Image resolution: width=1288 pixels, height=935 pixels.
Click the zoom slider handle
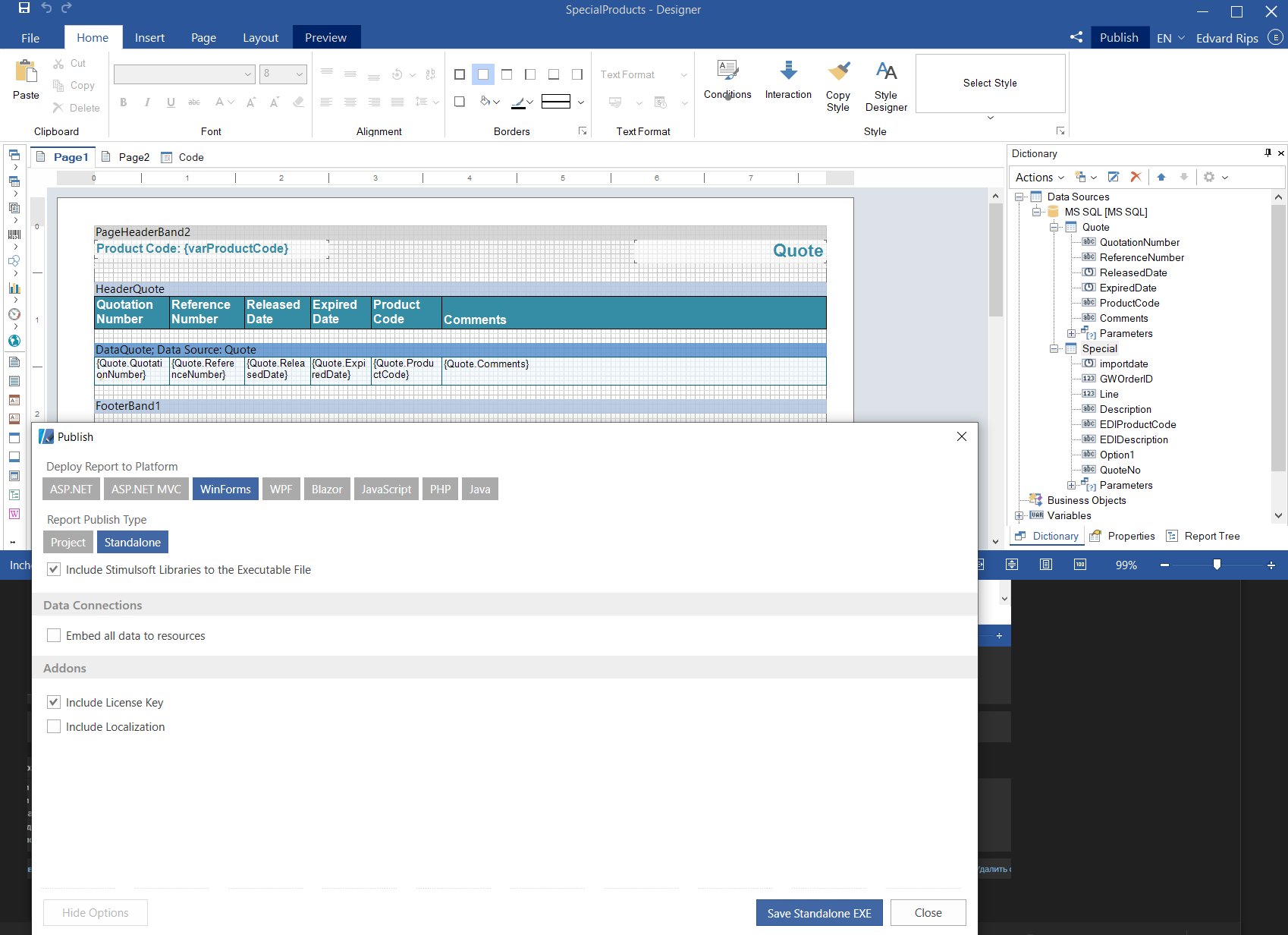pyautogui.click(x=1217, y=565)
